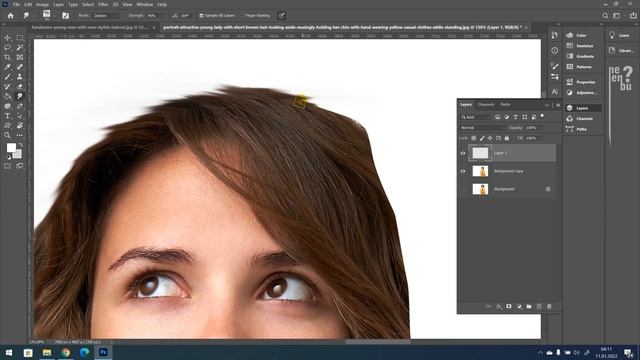Select the History Brush tool
The height and width of the screenshot is (360, 640).
(x=7, y=87)
